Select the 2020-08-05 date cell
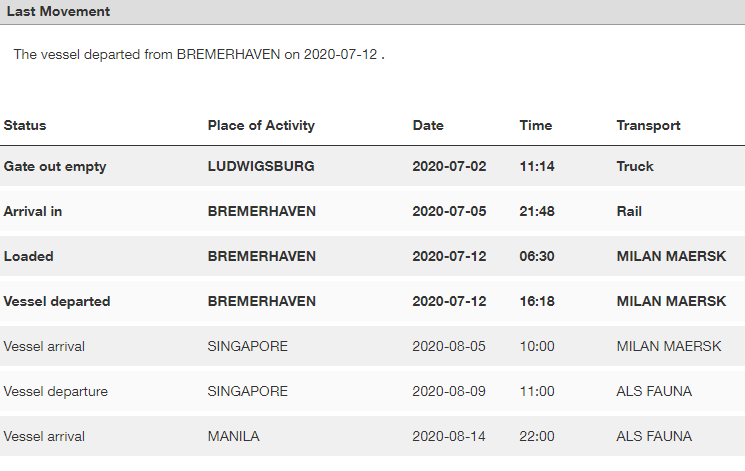 click(449, 346)
